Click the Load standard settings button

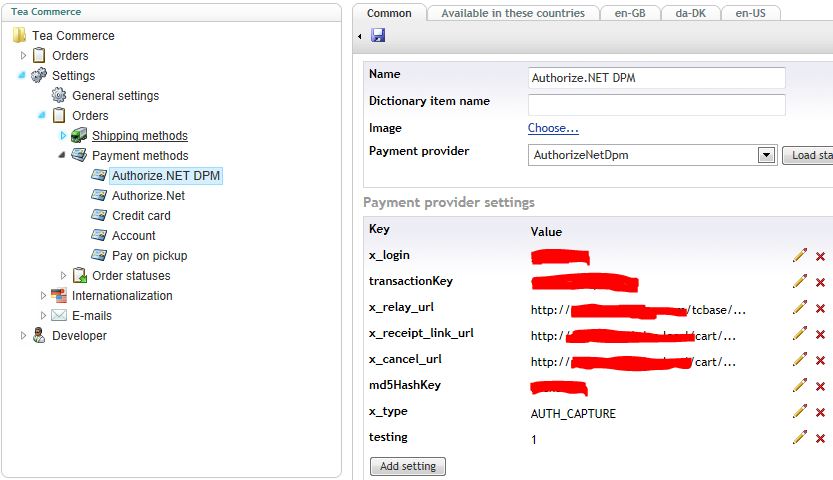point(808,155)
